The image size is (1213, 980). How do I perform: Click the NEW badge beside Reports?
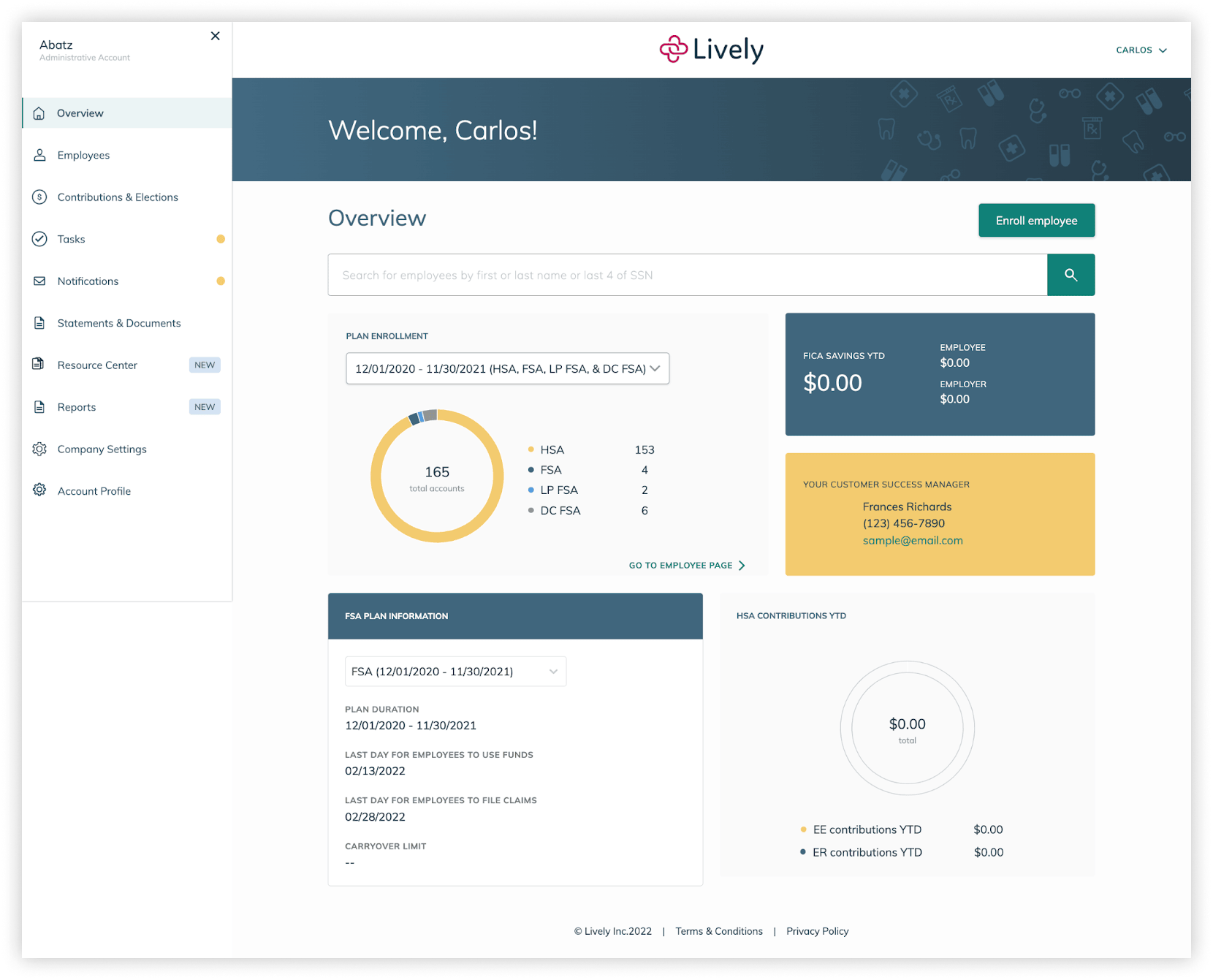205,407
